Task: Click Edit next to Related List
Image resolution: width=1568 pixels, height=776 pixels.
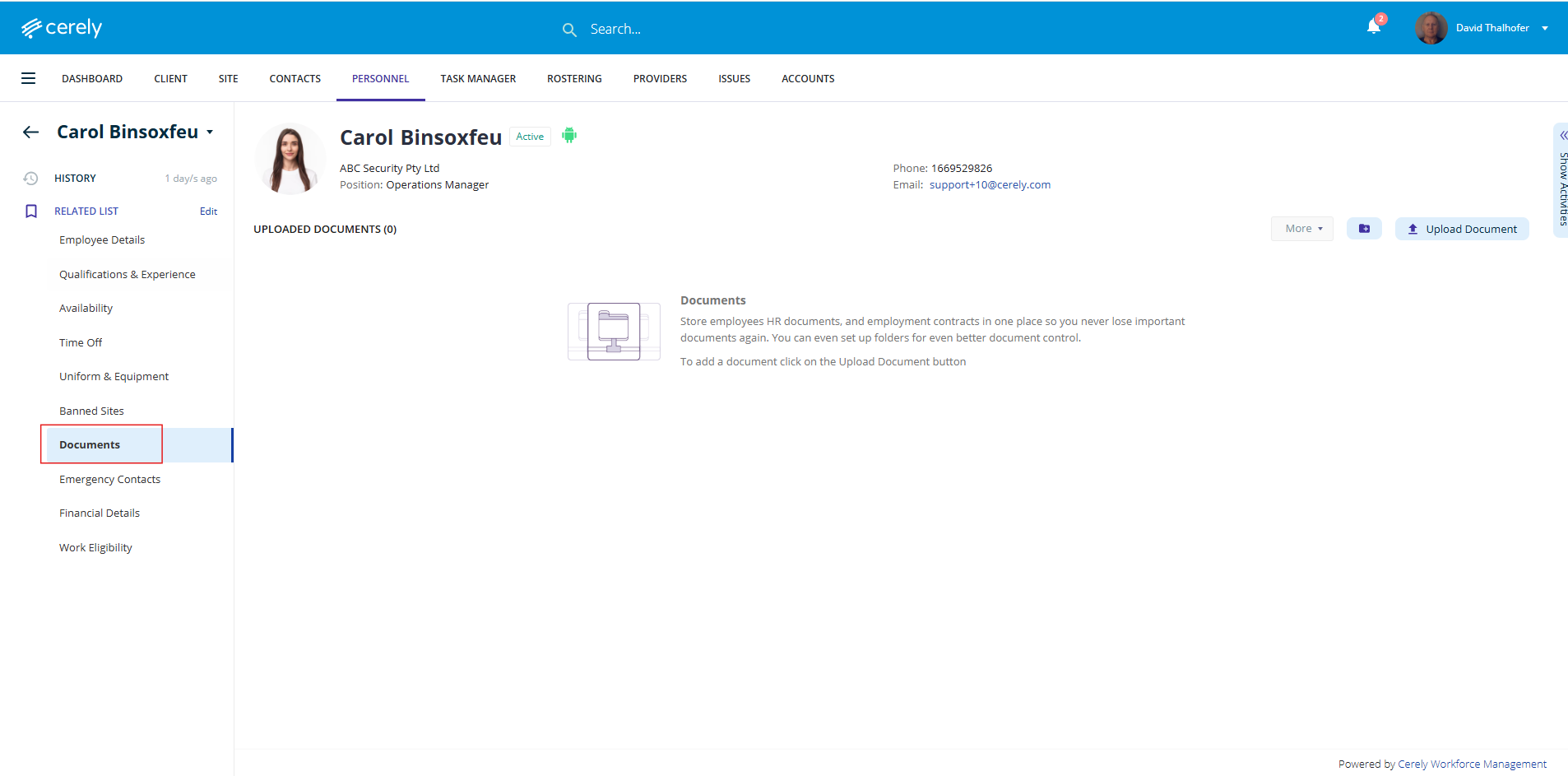Action: tap(208, 211)
